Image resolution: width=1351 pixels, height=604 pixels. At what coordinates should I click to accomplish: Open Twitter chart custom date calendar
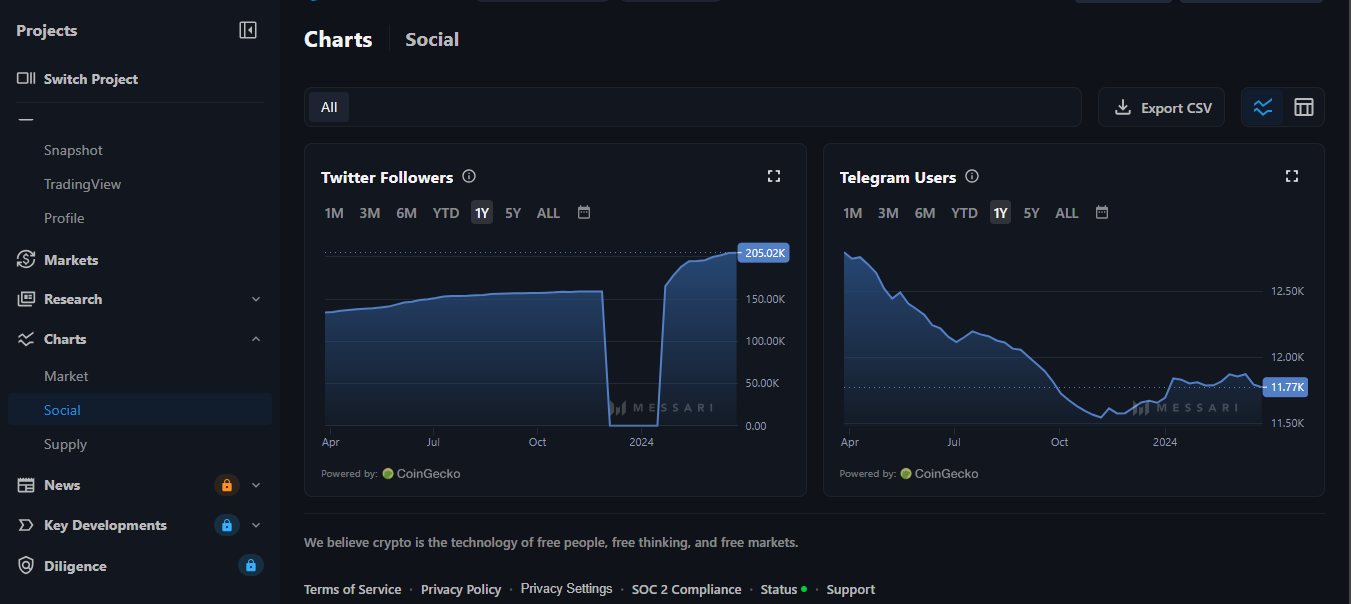click(584, 212)
